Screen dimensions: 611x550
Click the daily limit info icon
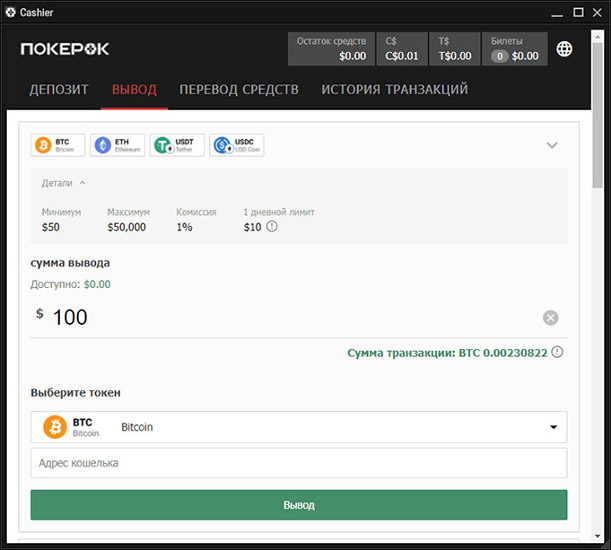[272, 226]
